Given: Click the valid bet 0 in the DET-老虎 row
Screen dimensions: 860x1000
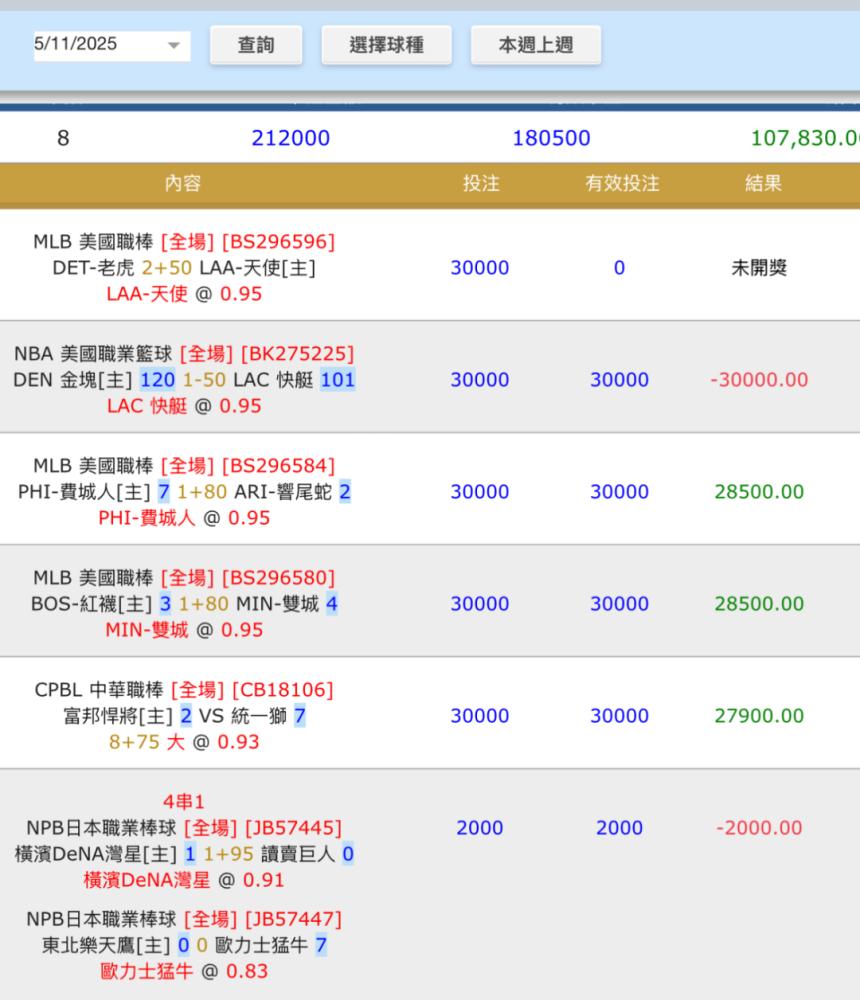Looking at the screenshot, I should click(x=619, y=268).
